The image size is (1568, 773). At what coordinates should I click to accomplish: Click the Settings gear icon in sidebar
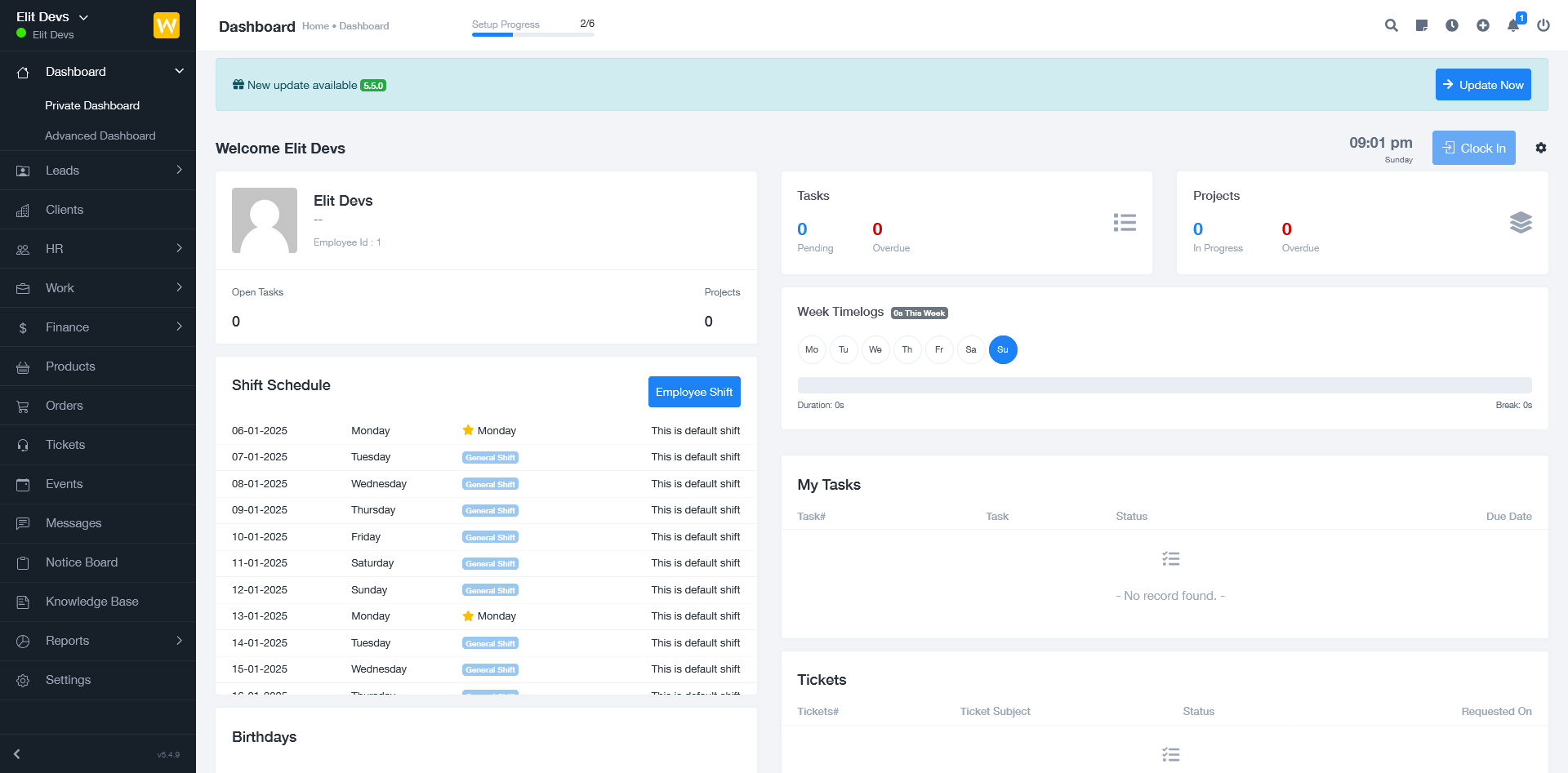click(x=23, y=680)
